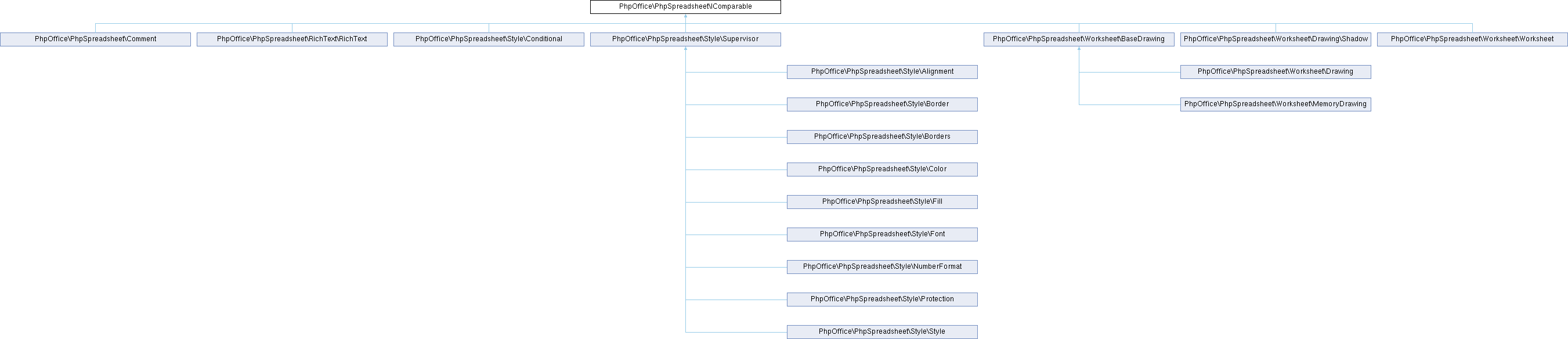Screen dimensions: 1568x339
Task: Open the Worksheet\Worksheet class node
Action: pos(1472,39)
